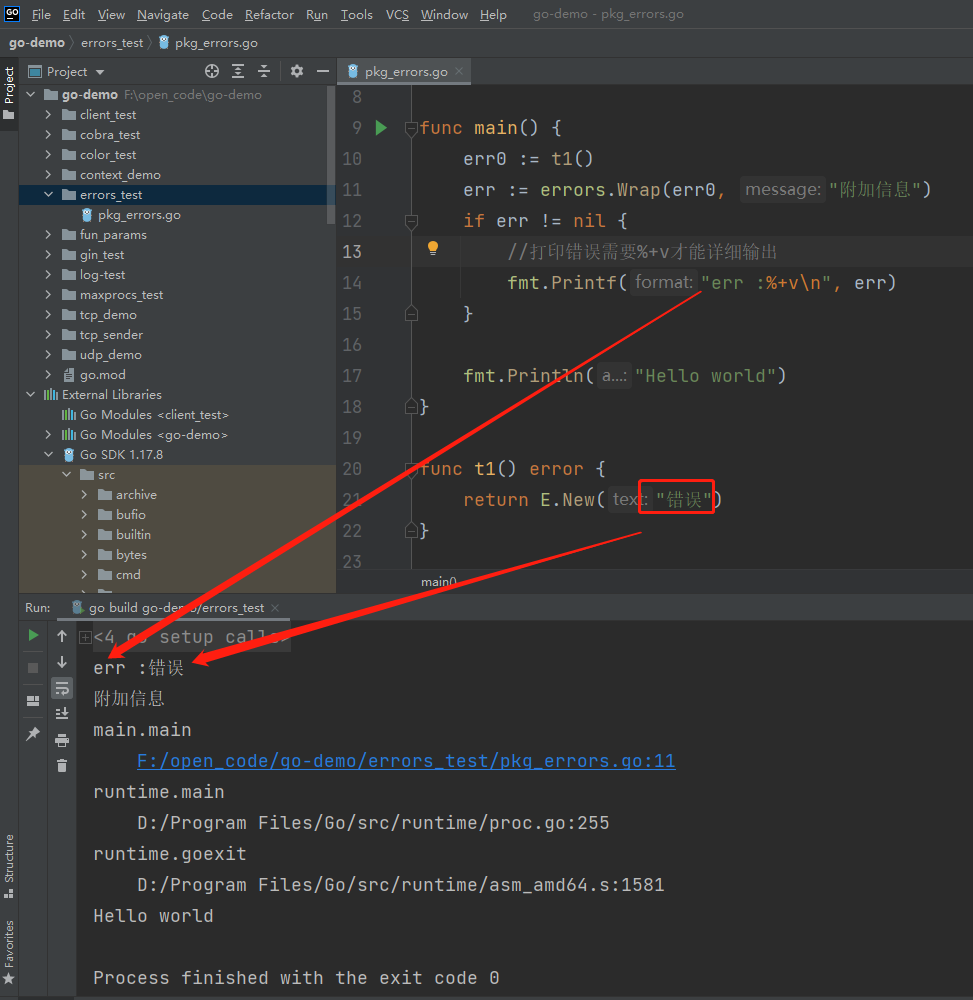Open Project panel gear options
The image size is (973, 1000).
(297, 71)
